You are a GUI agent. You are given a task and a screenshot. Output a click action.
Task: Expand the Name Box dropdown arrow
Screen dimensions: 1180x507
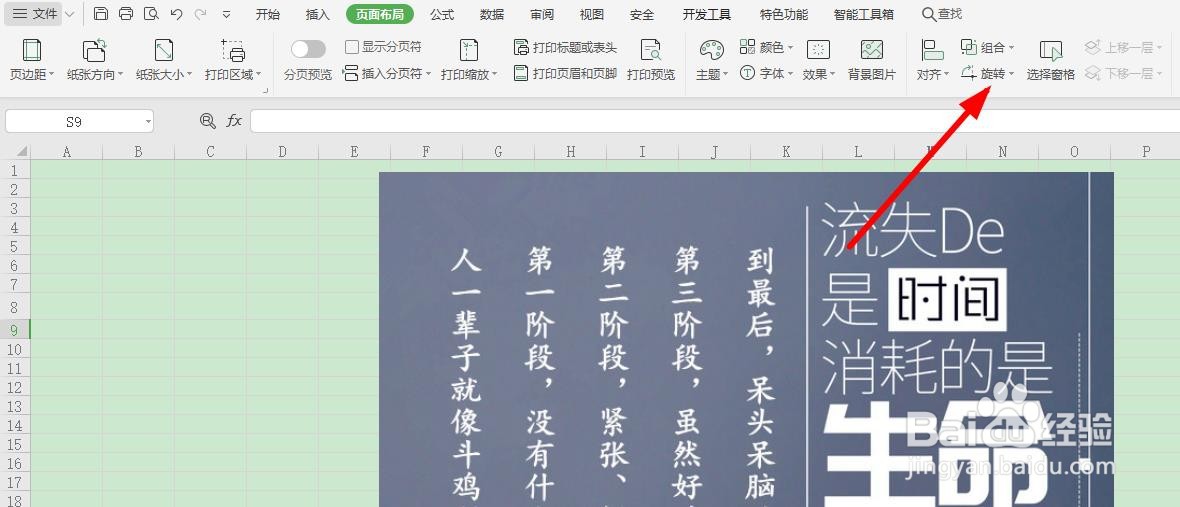148,121
